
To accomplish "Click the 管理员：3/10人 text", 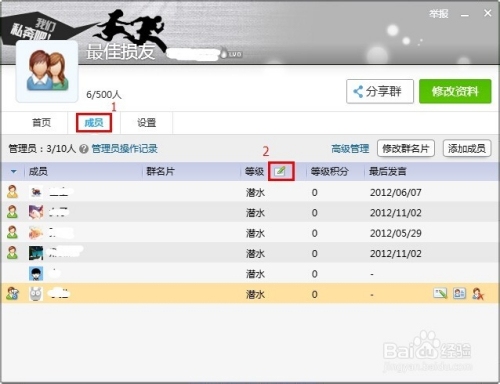I will click(42, 149).
